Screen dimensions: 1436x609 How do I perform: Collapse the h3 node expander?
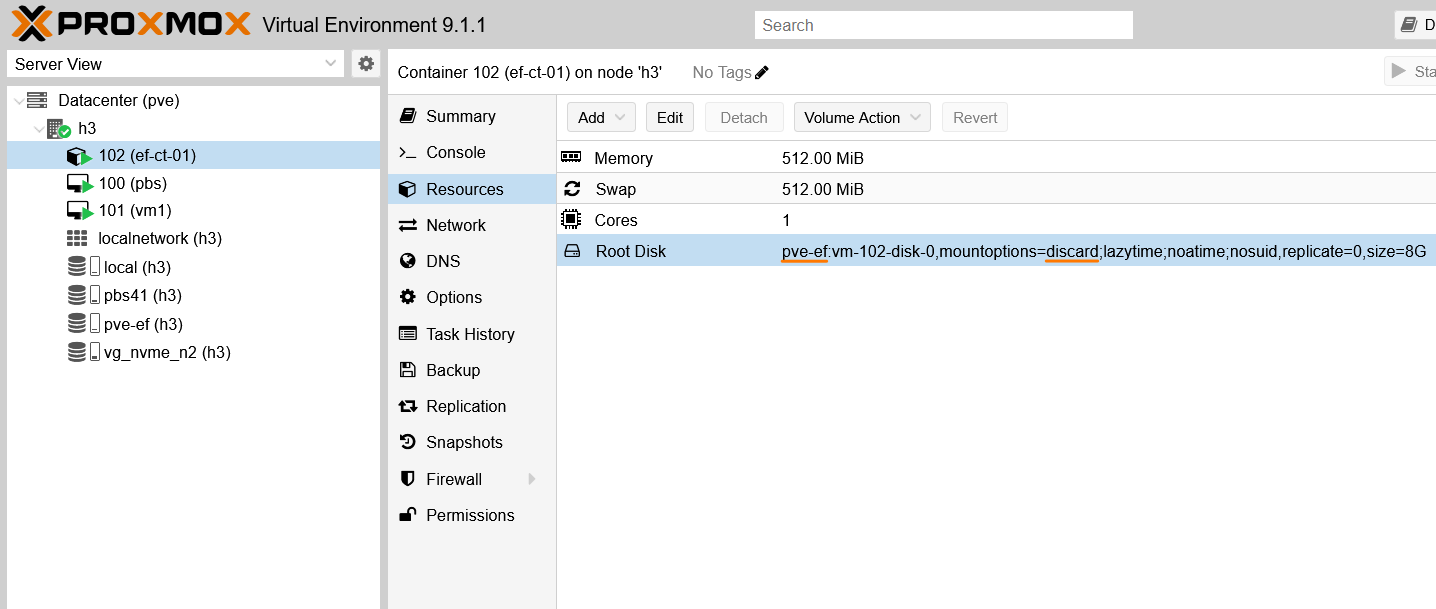coord(38,128)
